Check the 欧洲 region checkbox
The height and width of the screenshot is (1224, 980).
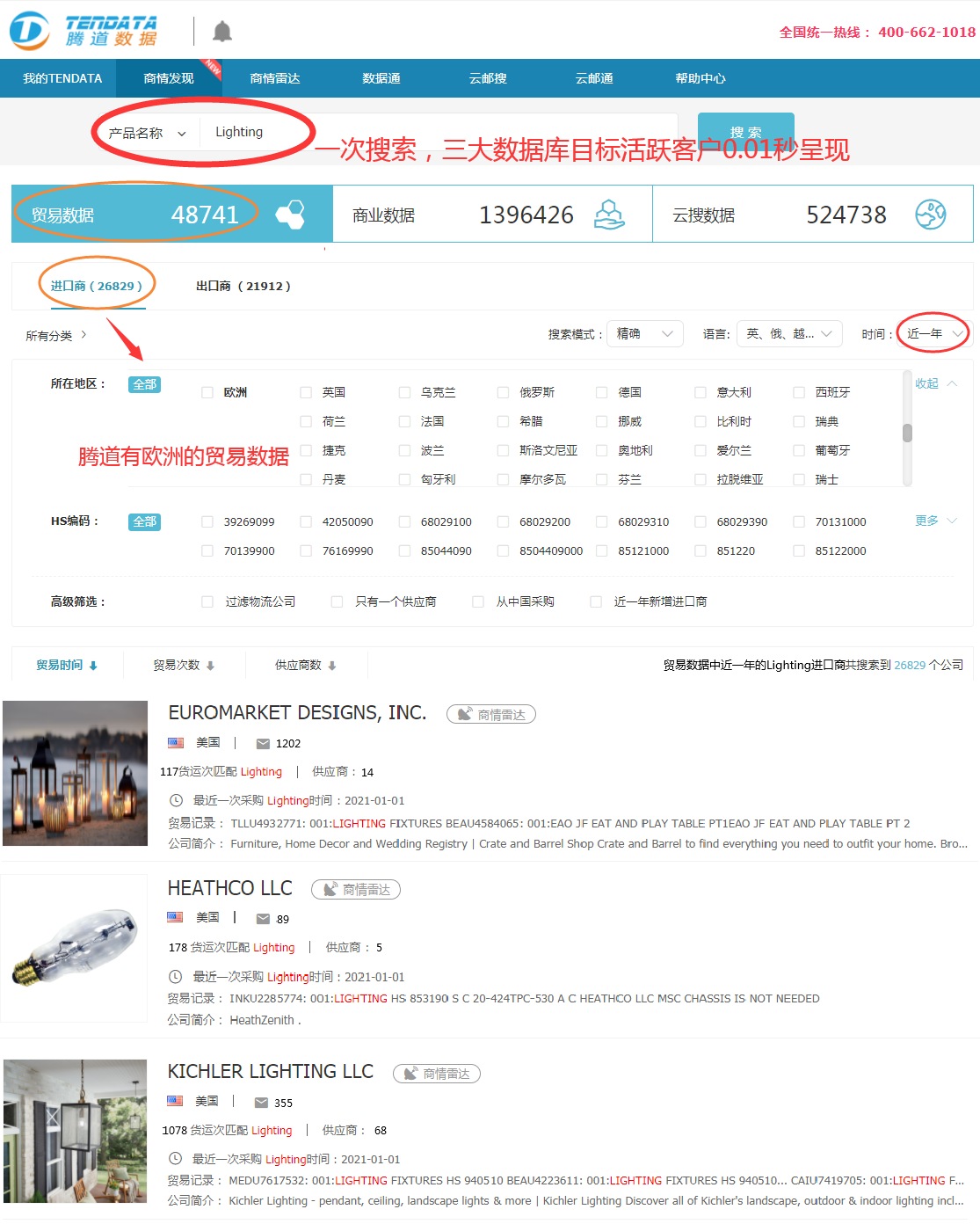pos(207,393)
